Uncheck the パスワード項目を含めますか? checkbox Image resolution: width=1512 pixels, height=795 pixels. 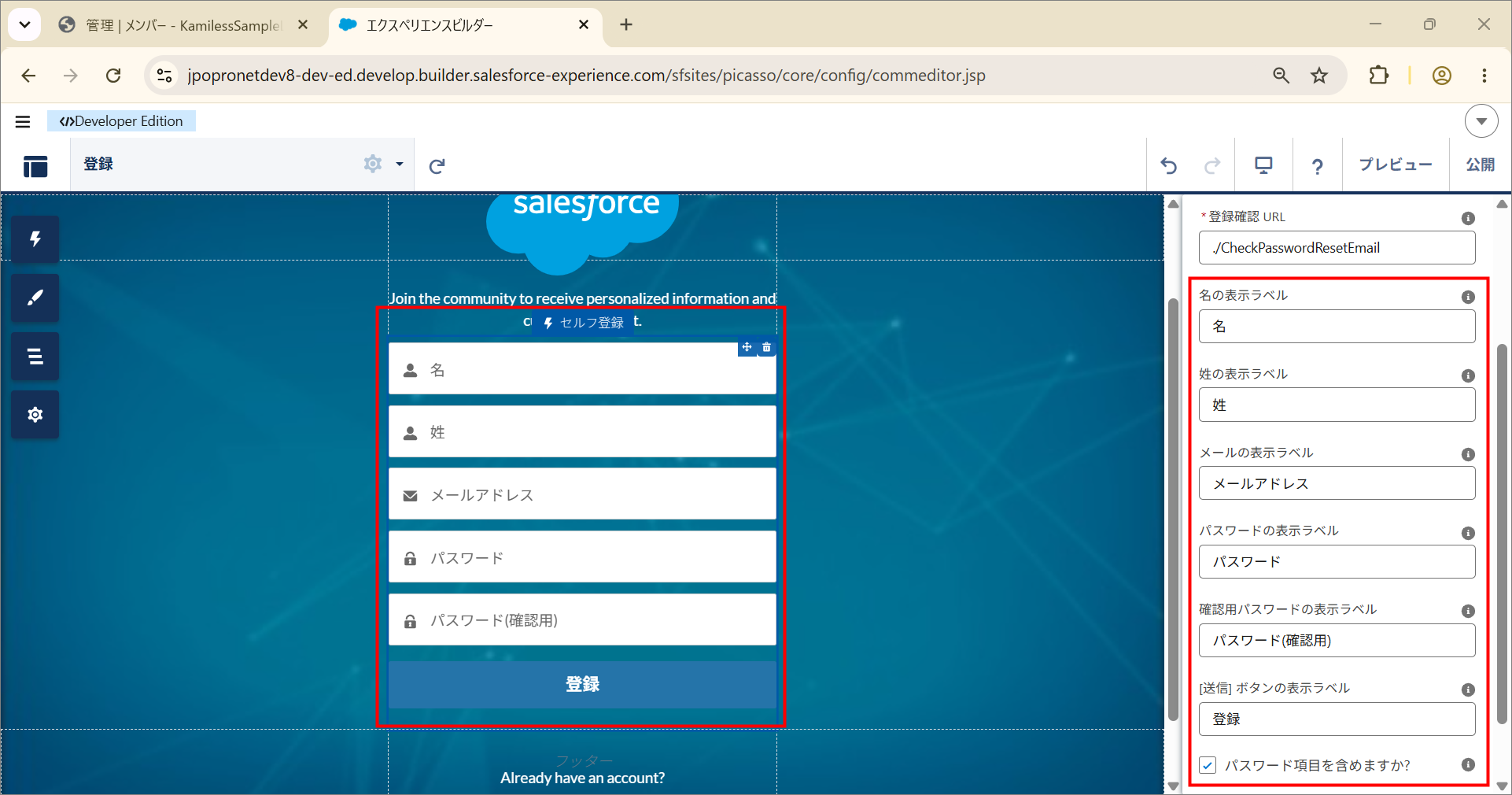(1208, 765)
